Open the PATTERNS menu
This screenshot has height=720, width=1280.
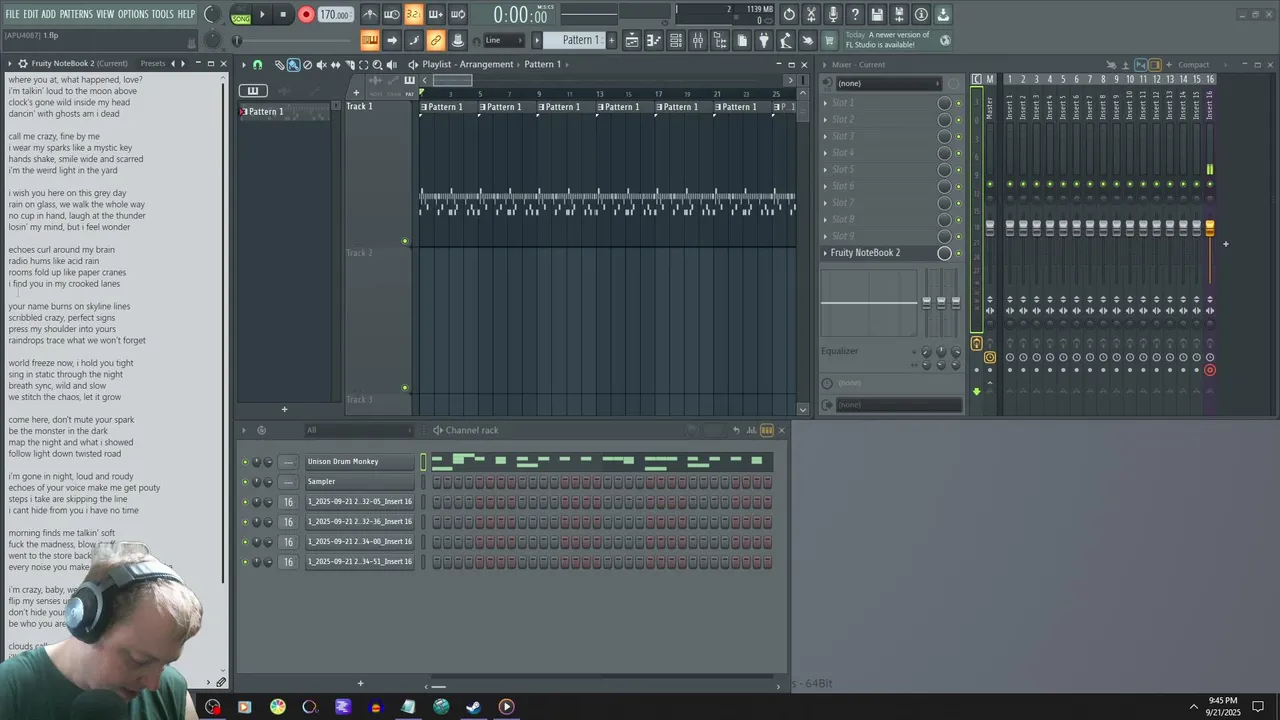(76, 14)
